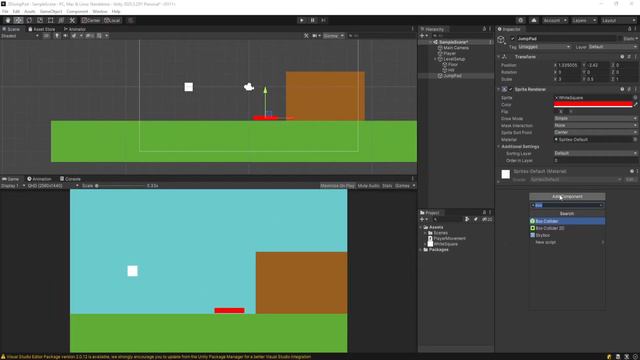
Task: Select Main Camera in the Hierarchy
Action: [456, 48]
